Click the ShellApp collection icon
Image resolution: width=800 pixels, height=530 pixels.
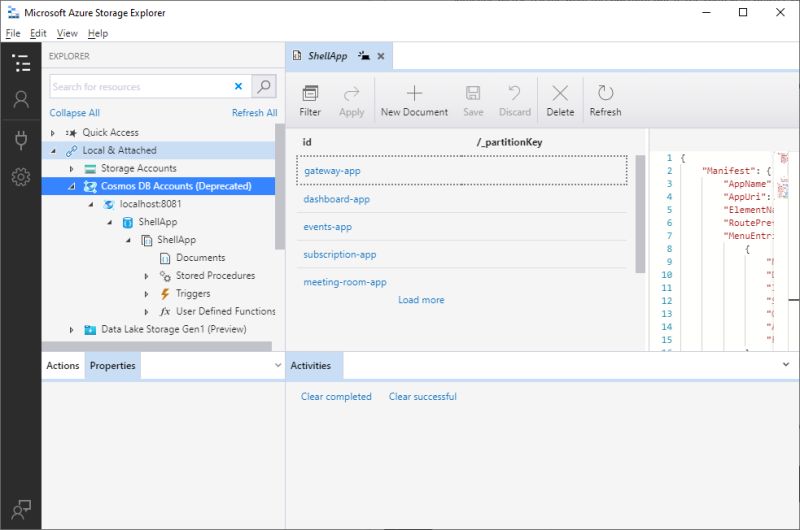tap(146, 240)
